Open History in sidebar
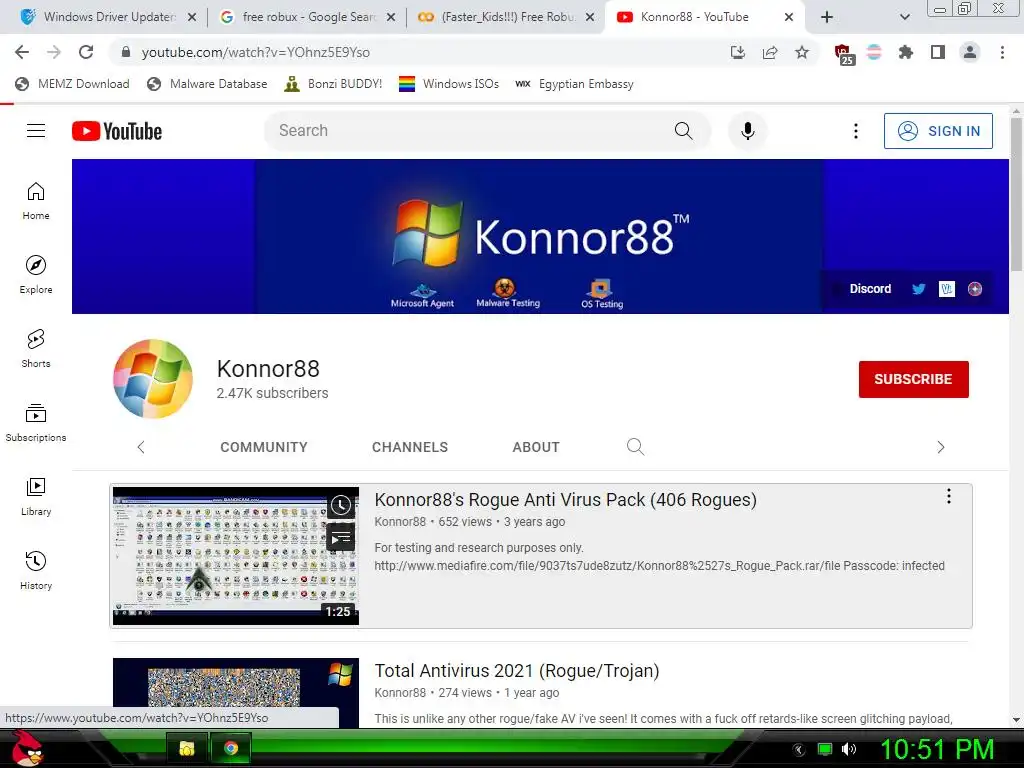 (36, 571)
